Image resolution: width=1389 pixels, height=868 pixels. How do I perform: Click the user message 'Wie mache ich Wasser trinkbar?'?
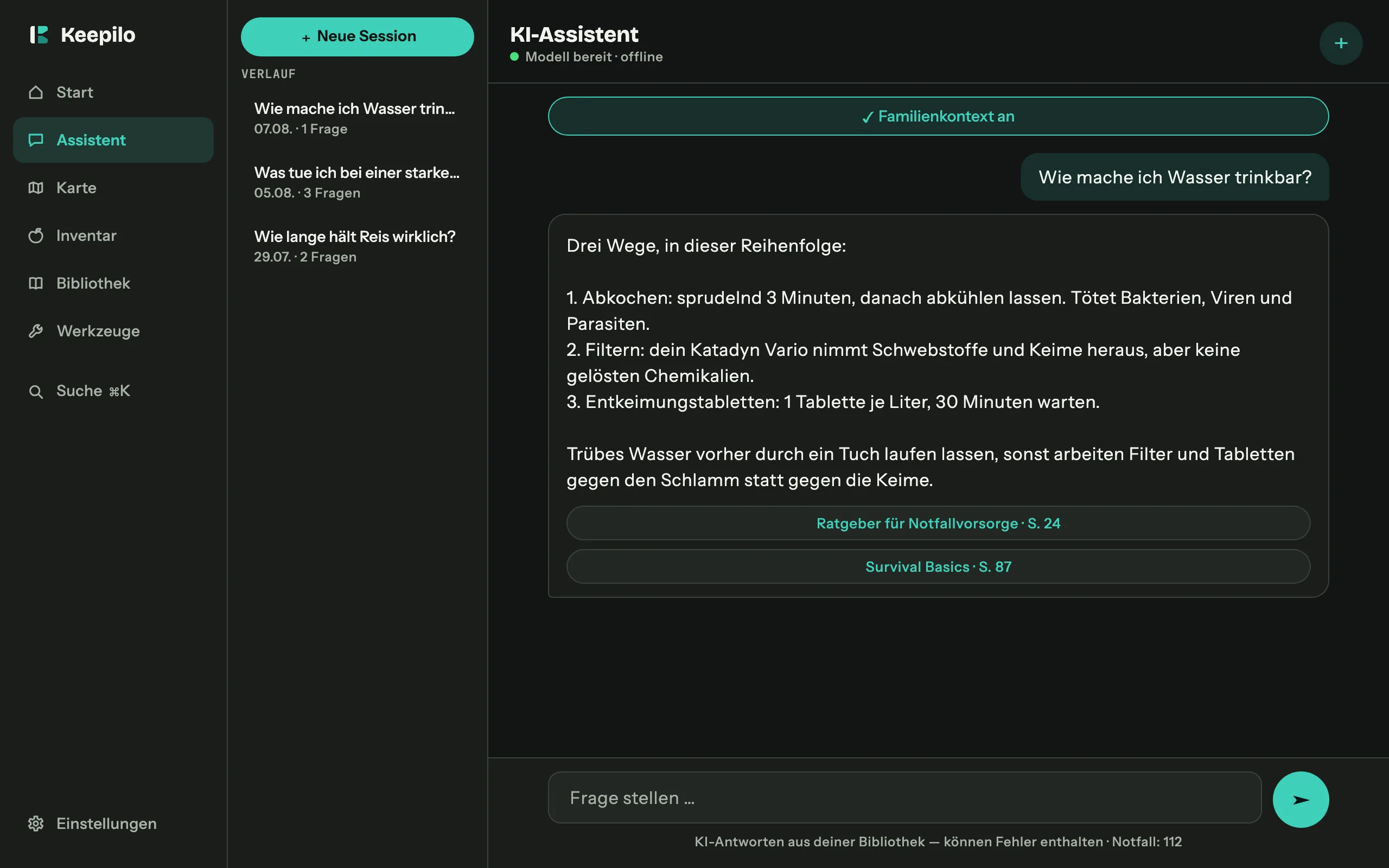(x=1174, y=177)
